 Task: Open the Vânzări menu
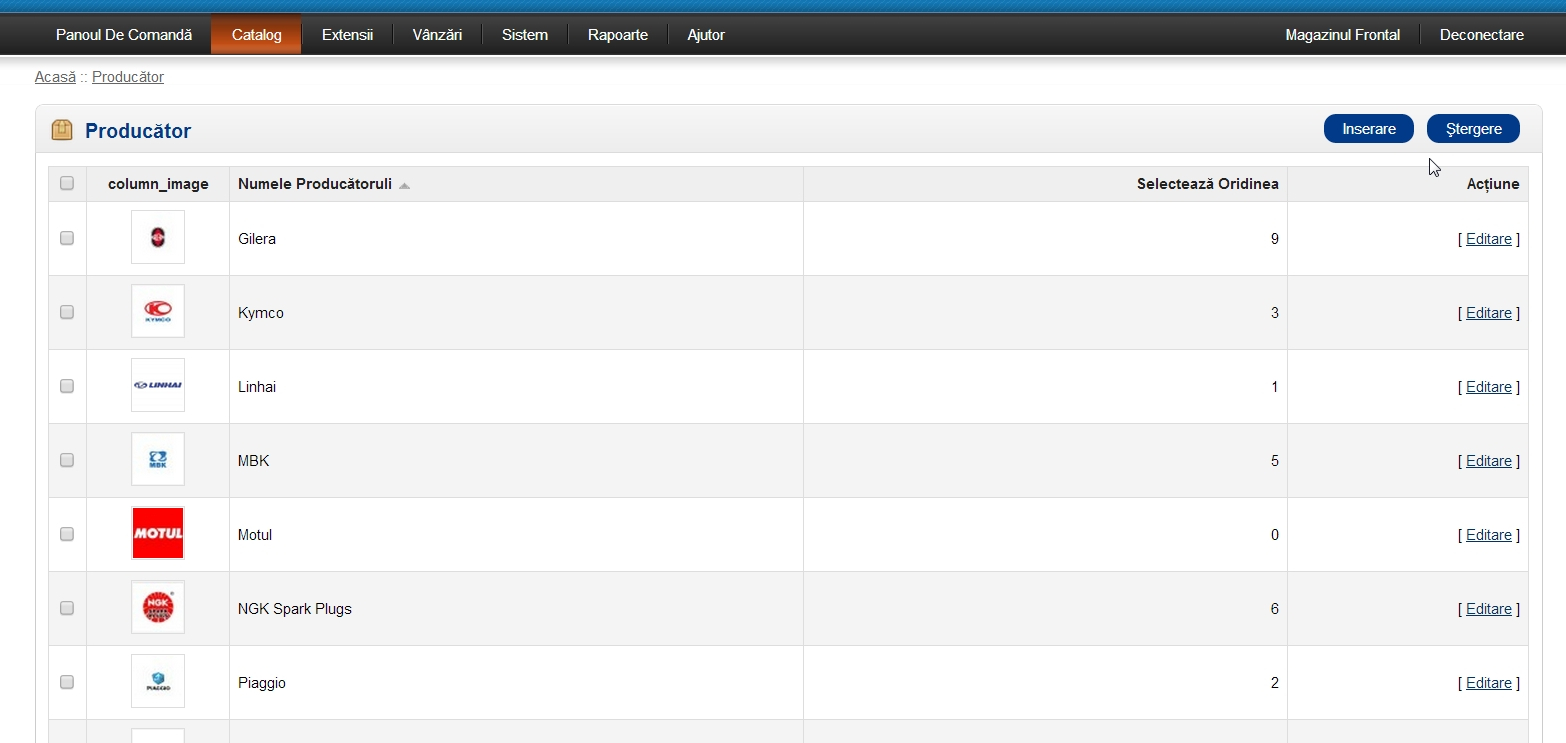pos(437,35)
